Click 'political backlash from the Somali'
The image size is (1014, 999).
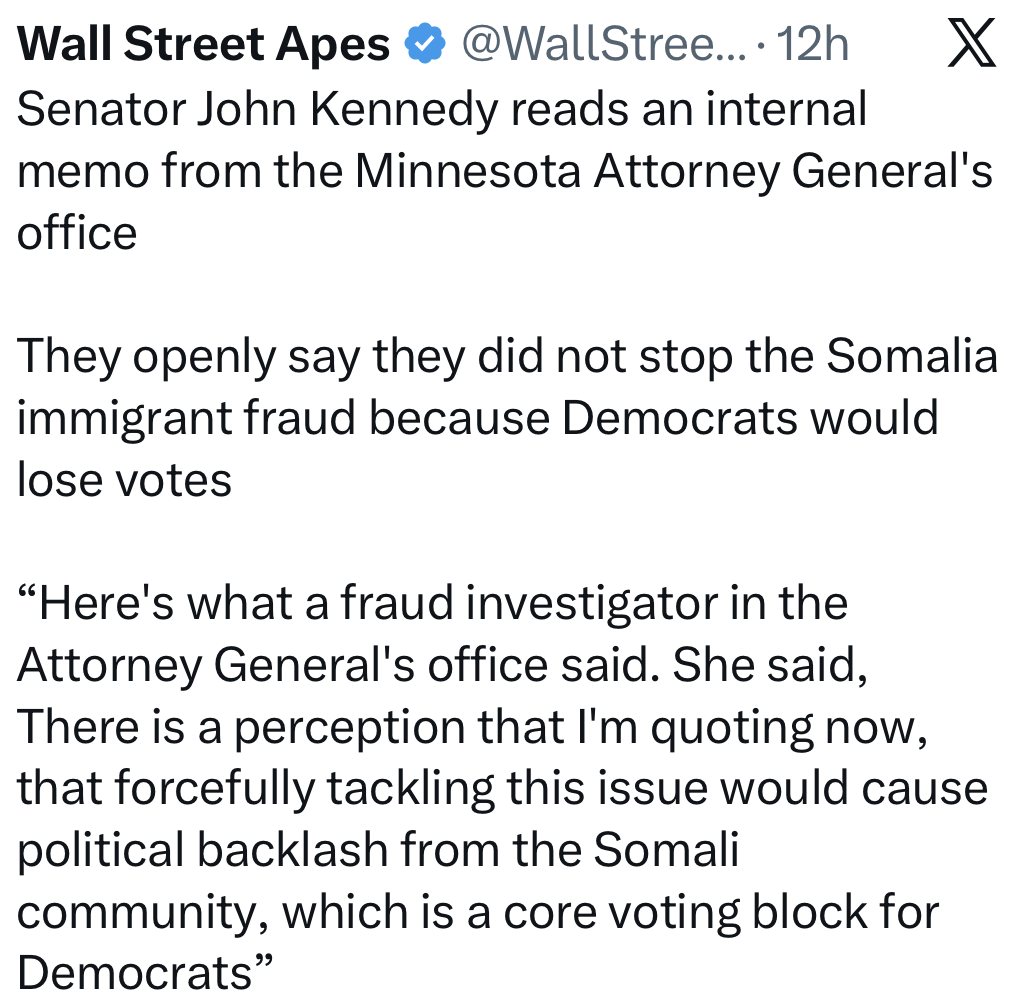tap(378, 851)
